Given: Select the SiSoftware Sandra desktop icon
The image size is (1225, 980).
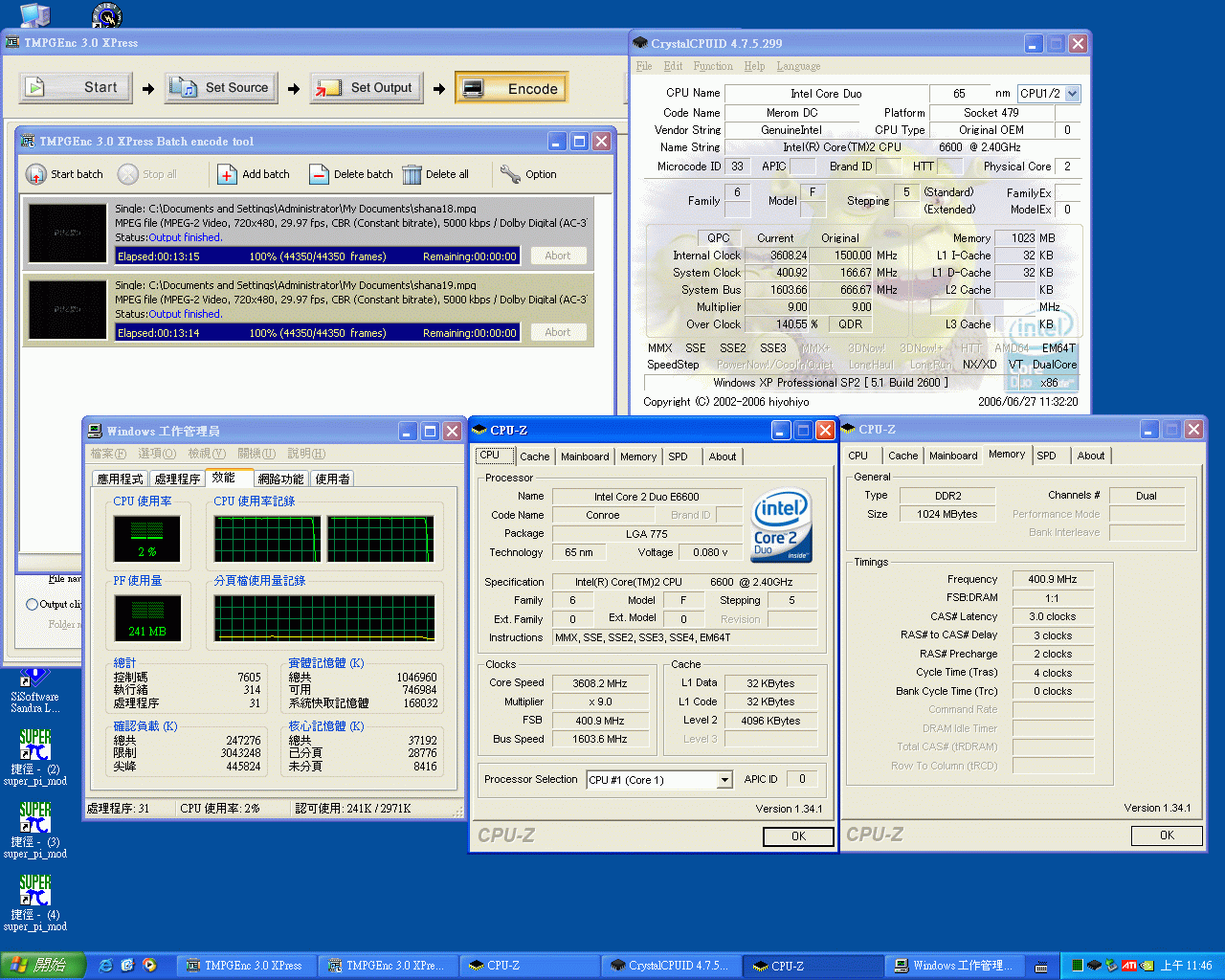Looking at the screenshot, I should click(x=34, y=691).
